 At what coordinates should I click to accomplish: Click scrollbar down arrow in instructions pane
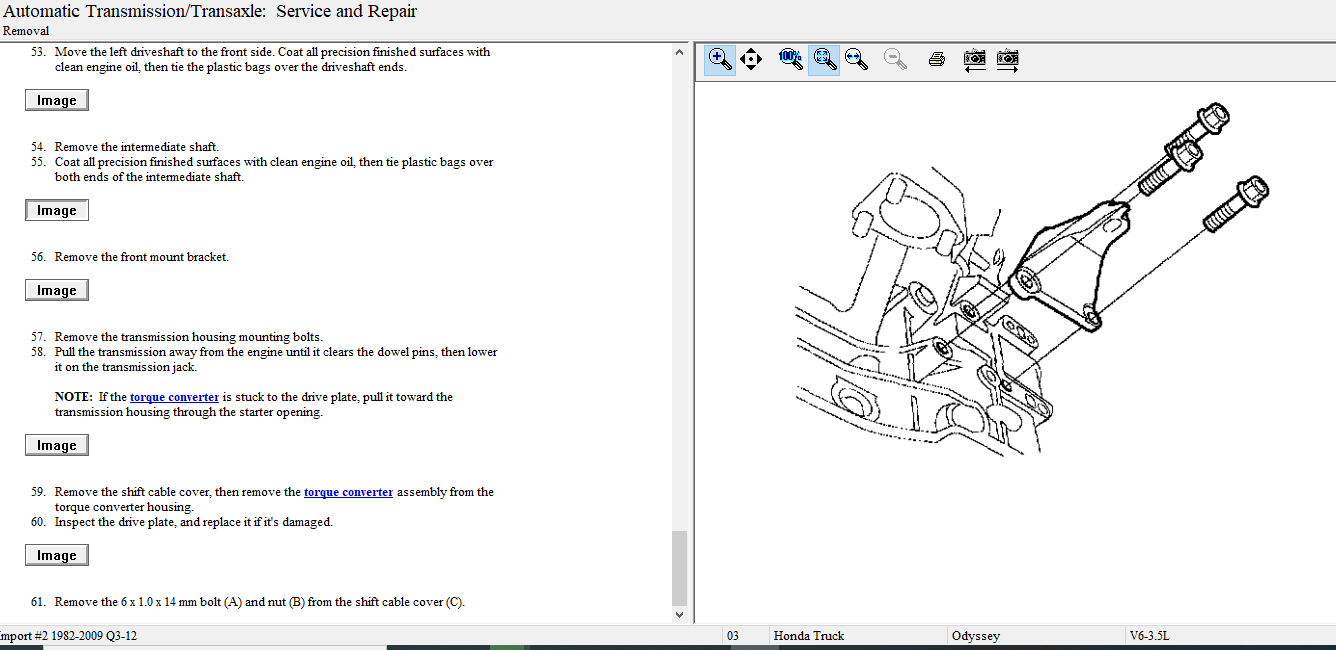(x=679, y=615)
